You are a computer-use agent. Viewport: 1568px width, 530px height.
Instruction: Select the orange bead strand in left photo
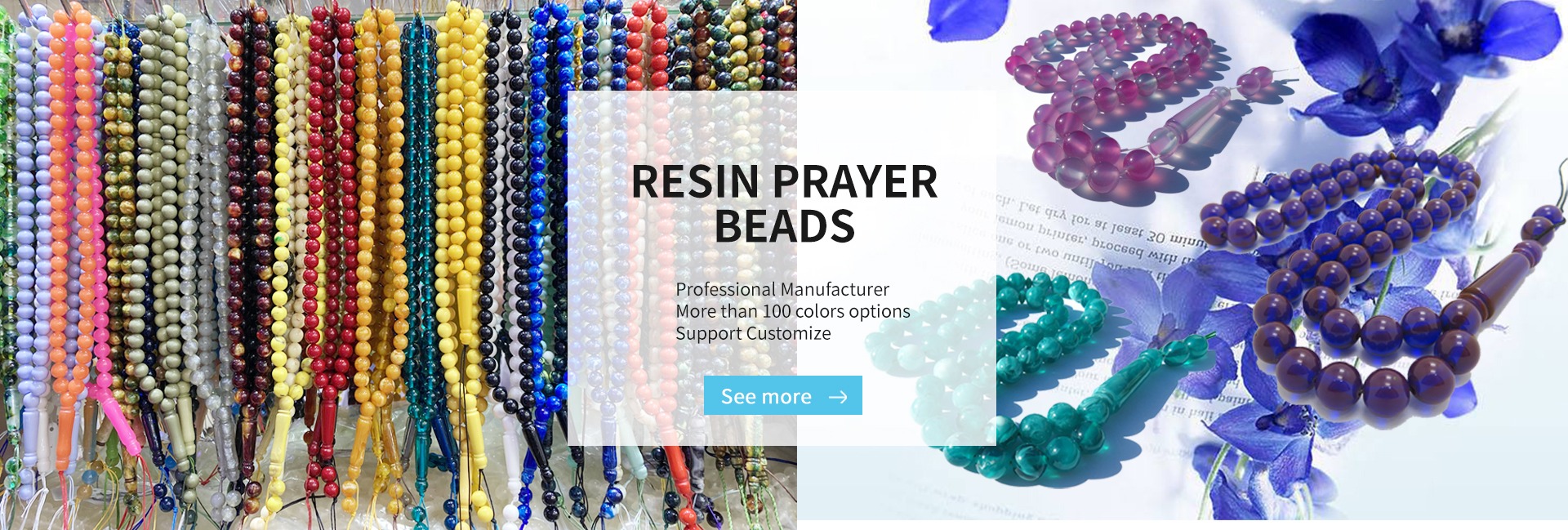tap(61, 229)
